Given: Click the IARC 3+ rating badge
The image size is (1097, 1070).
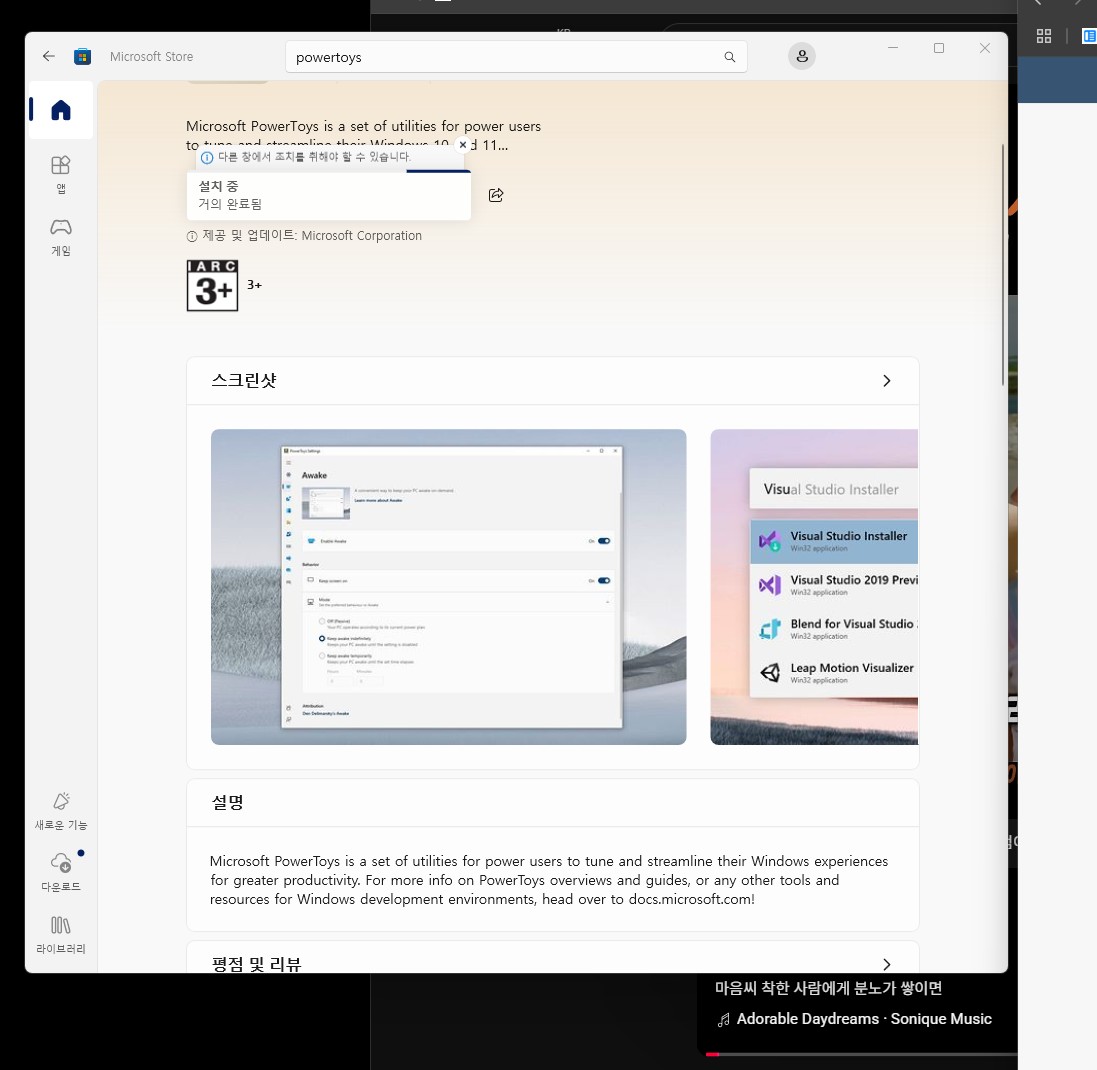Looking at the screenshot, I should point(213,286).
